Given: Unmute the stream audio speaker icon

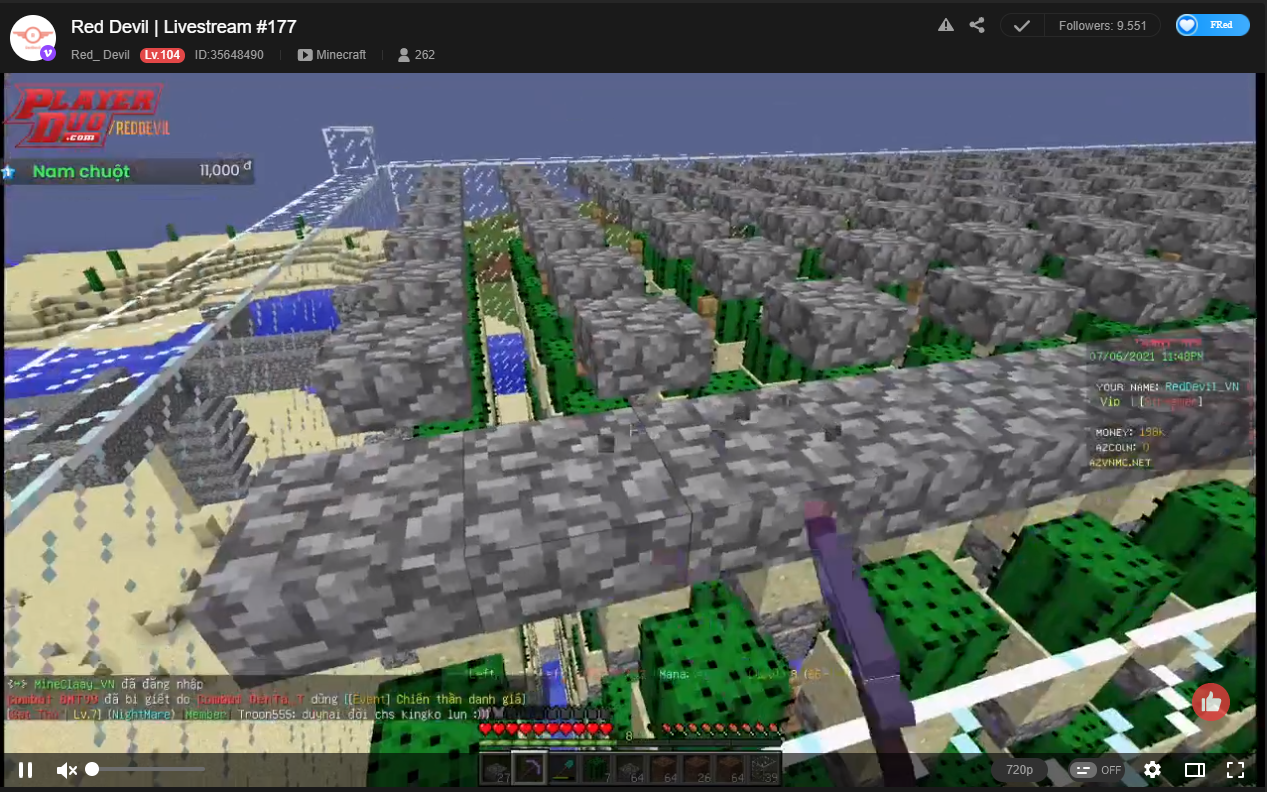Looking at the screenshot, I should point(67,770).
